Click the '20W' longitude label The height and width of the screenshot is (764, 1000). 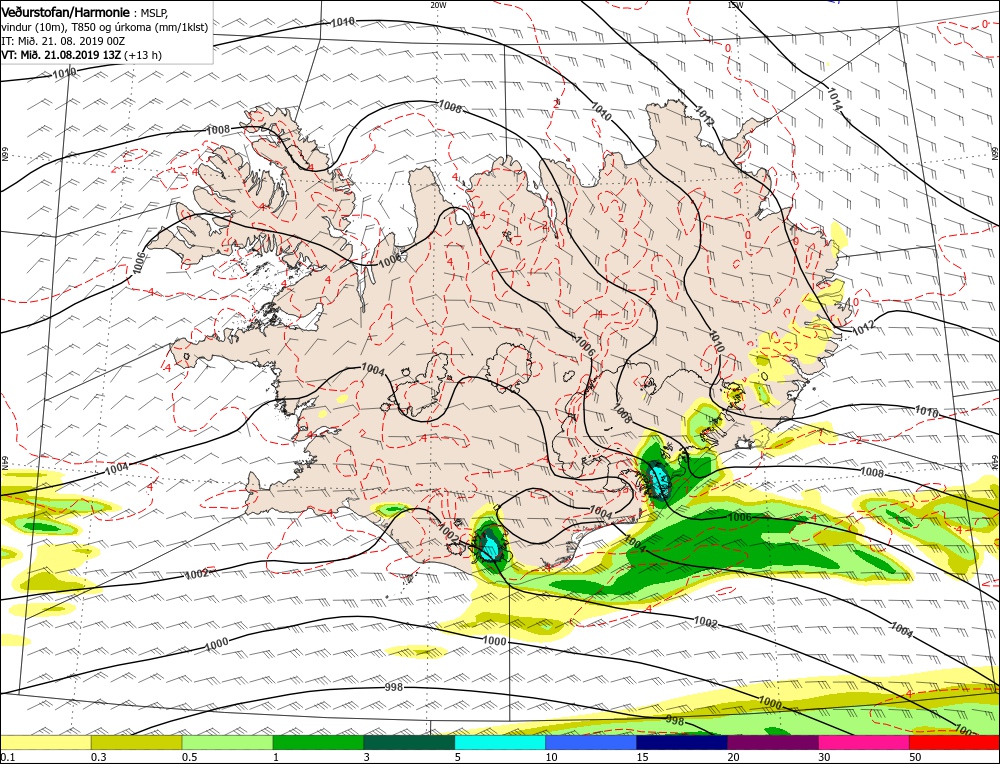[x=438, y=4]
